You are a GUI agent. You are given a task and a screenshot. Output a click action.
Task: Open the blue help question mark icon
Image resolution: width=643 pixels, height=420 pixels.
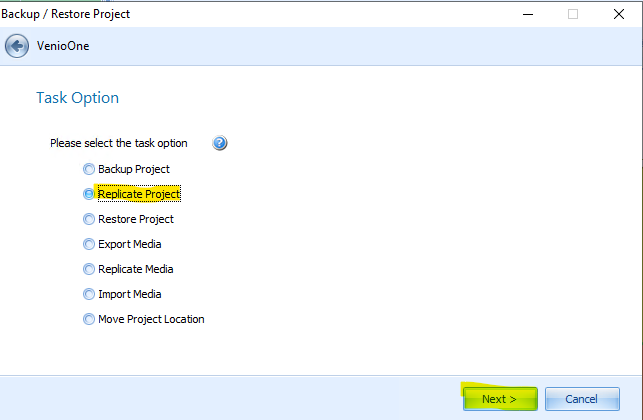point(219,143)
